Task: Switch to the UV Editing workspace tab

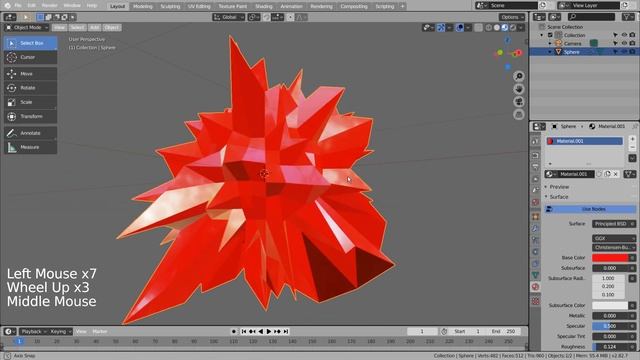Action: 199,6
